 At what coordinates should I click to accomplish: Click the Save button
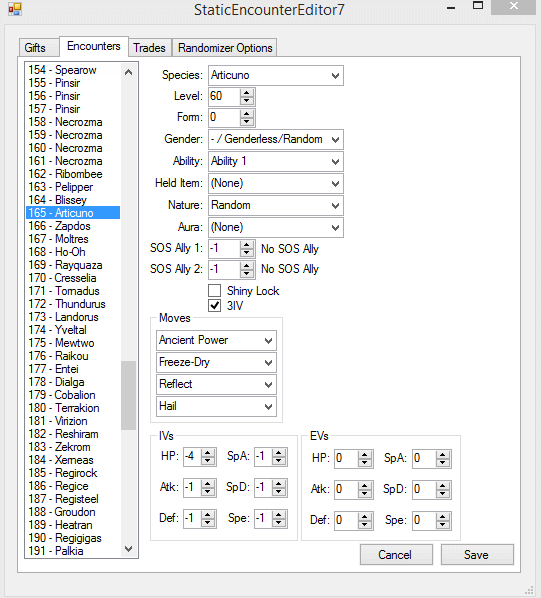(477, 555)
